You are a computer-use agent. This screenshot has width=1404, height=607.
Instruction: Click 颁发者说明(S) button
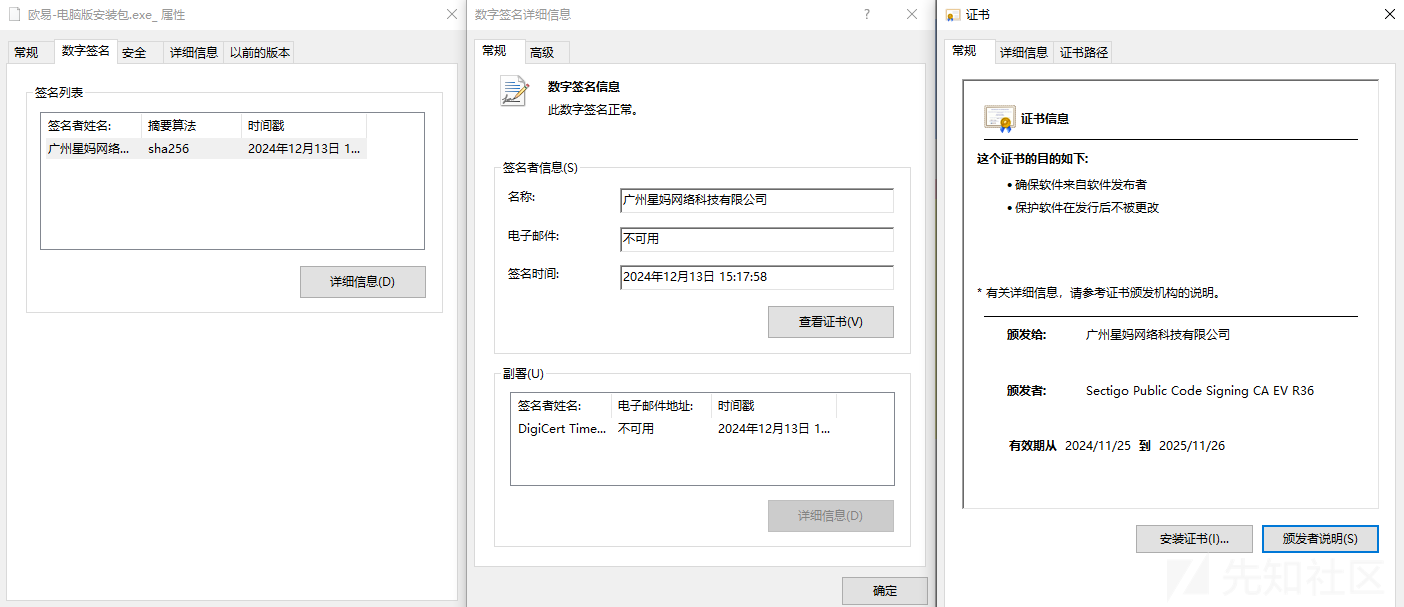tap(1320, 539)
